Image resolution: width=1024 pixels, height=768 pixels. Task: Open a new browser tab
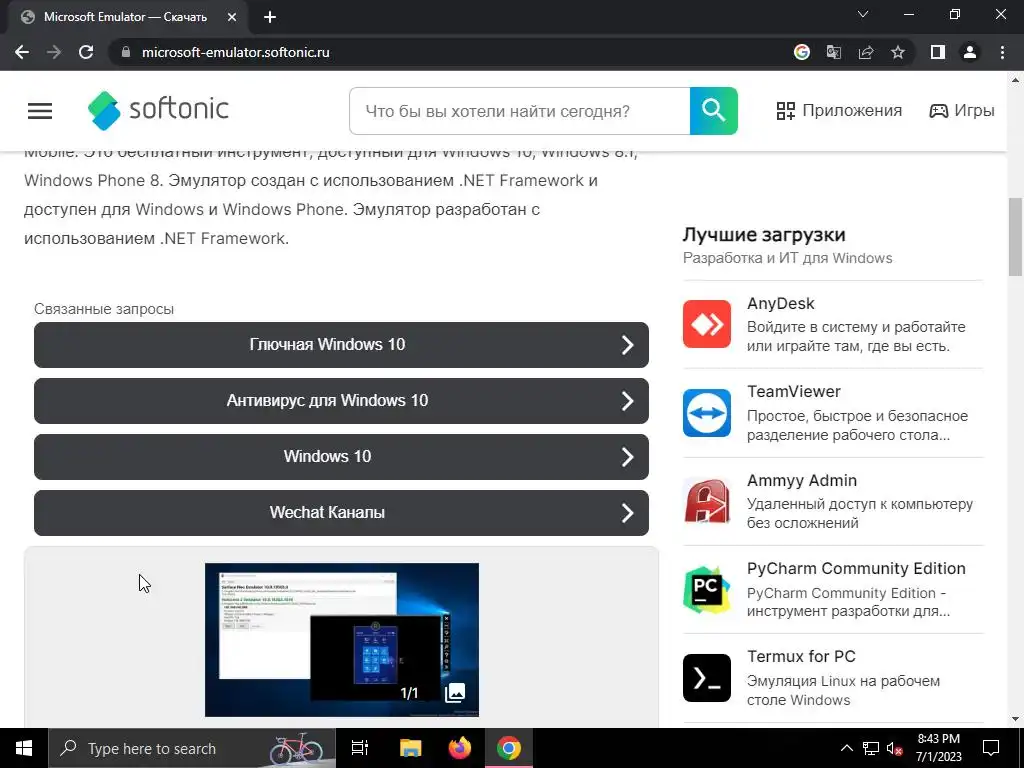pos(270,18)
